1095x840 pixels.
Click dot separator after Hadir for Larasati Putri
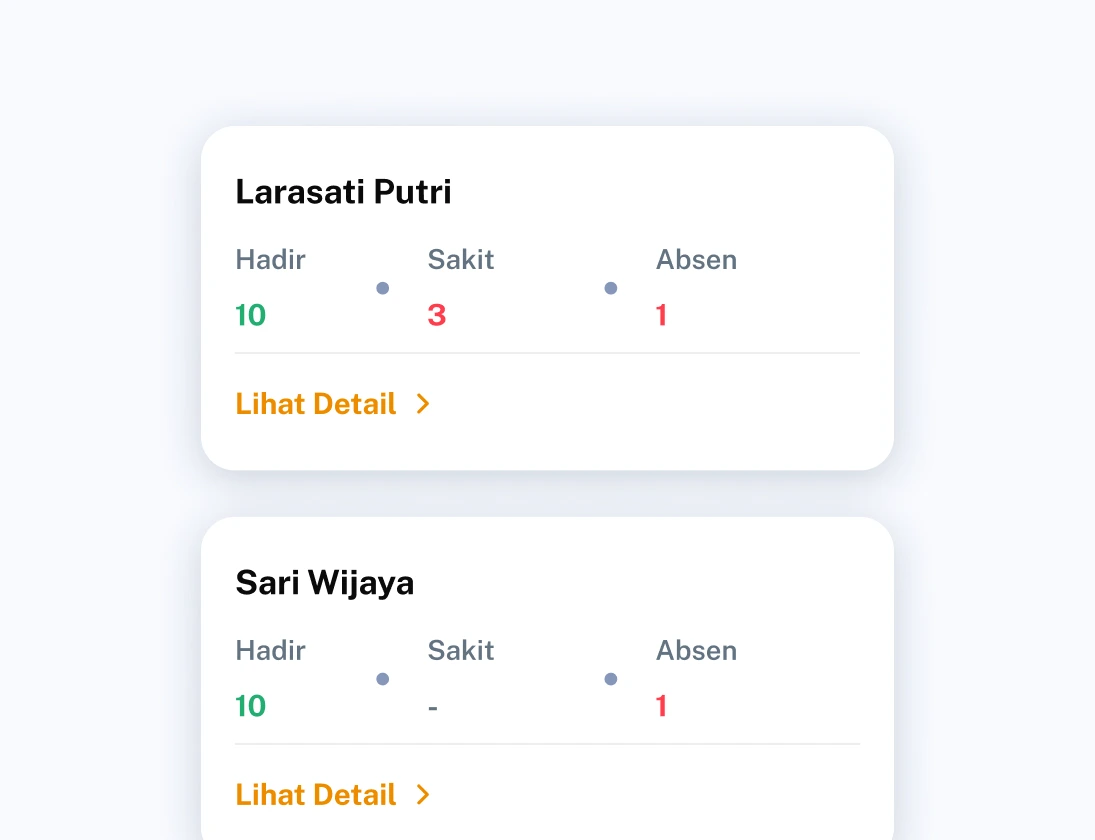click(382, 288)
